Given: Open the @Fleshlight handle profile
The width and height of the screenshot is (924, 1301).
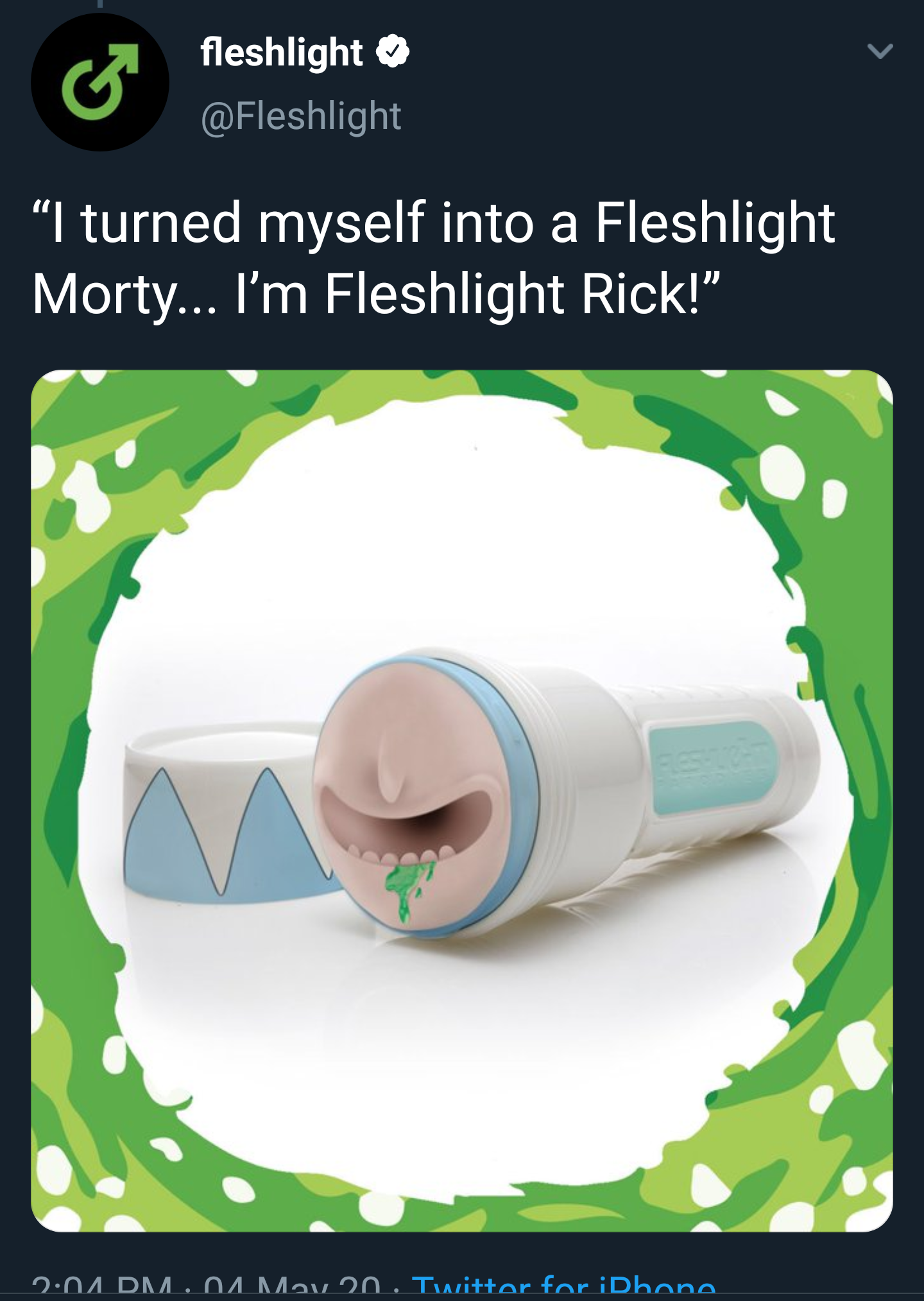Looking at the screenshot, I should click(301, 116).
